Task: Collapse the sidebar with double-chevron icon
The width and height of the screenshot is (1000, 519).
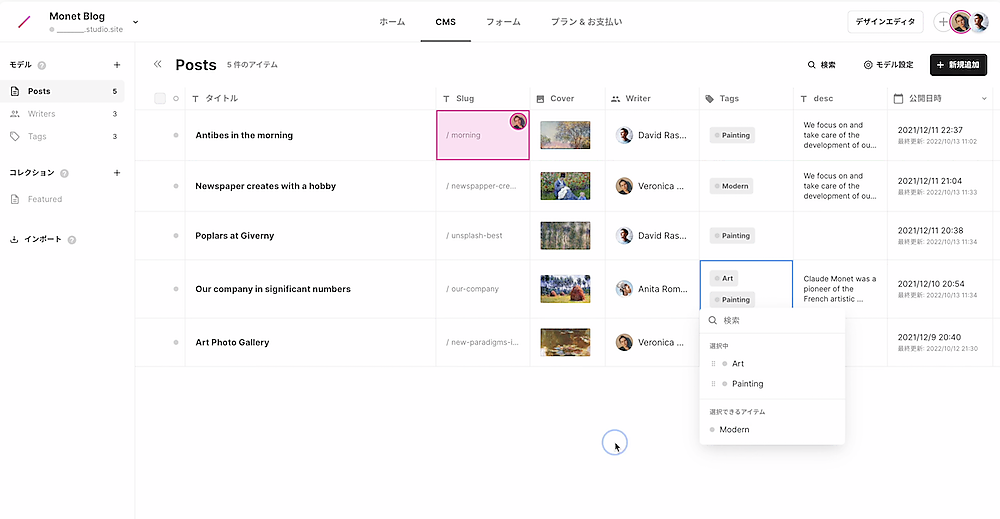Action: point(158,65)
